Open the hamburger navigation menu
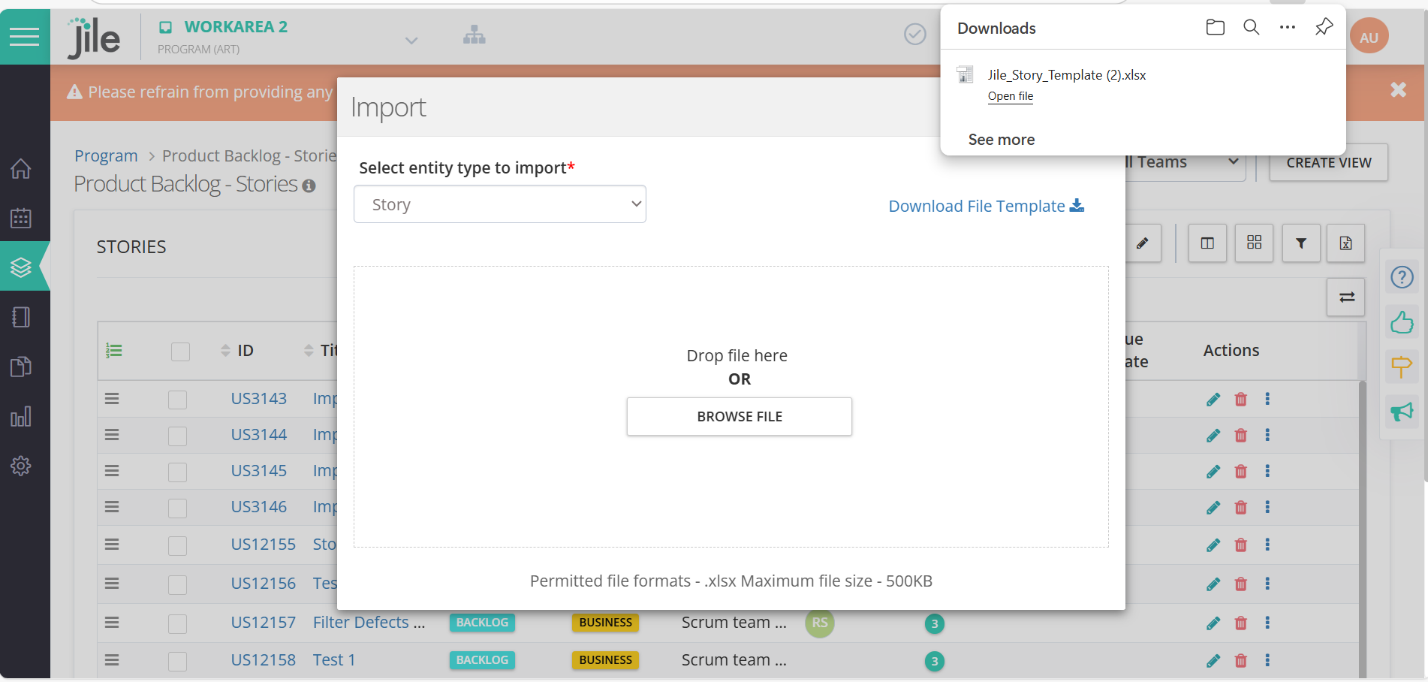Viewport: 1428px width, 682px height. [x=24, y=37]
